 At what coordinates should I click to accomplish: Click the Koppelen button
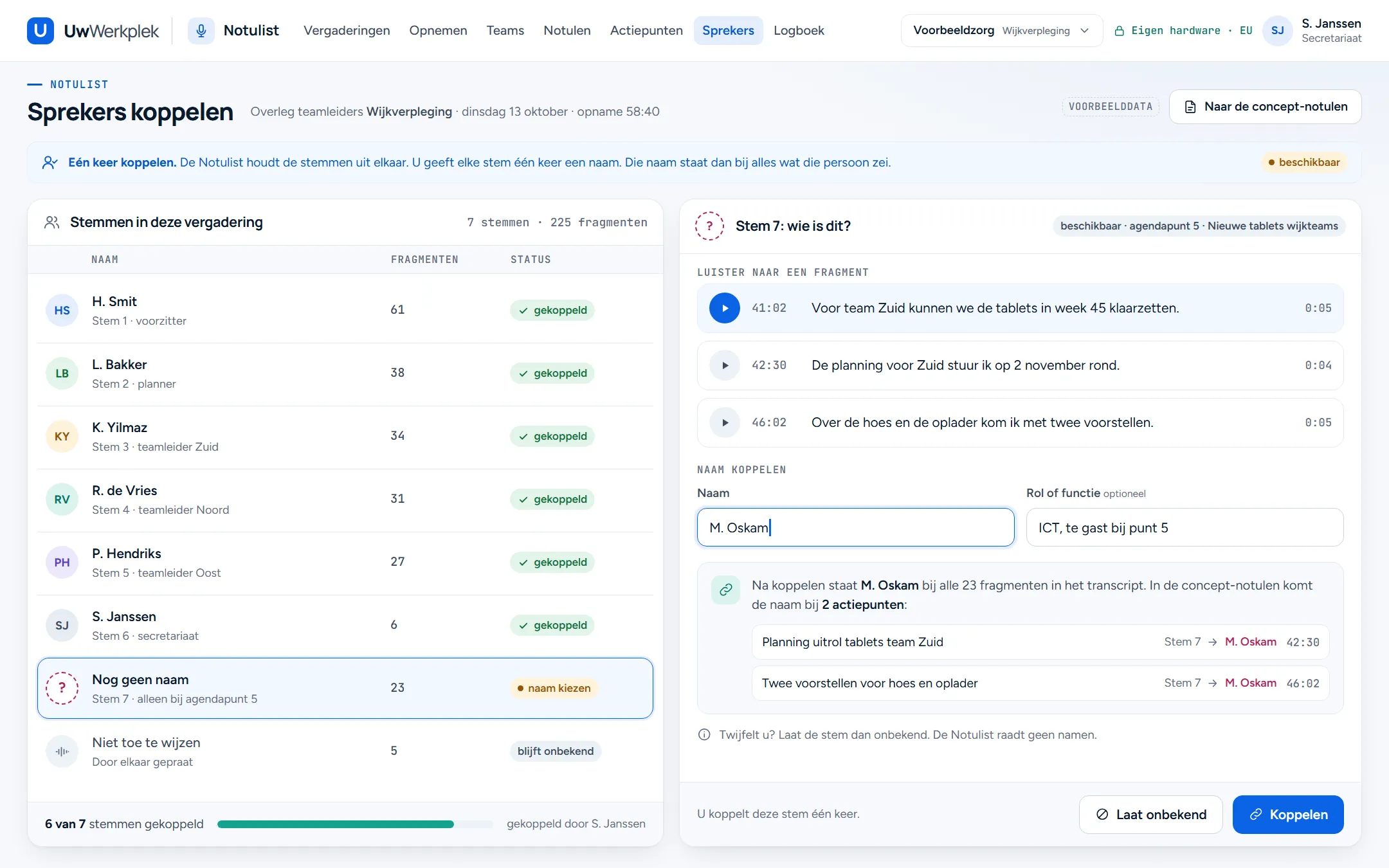pos(1288,815)
